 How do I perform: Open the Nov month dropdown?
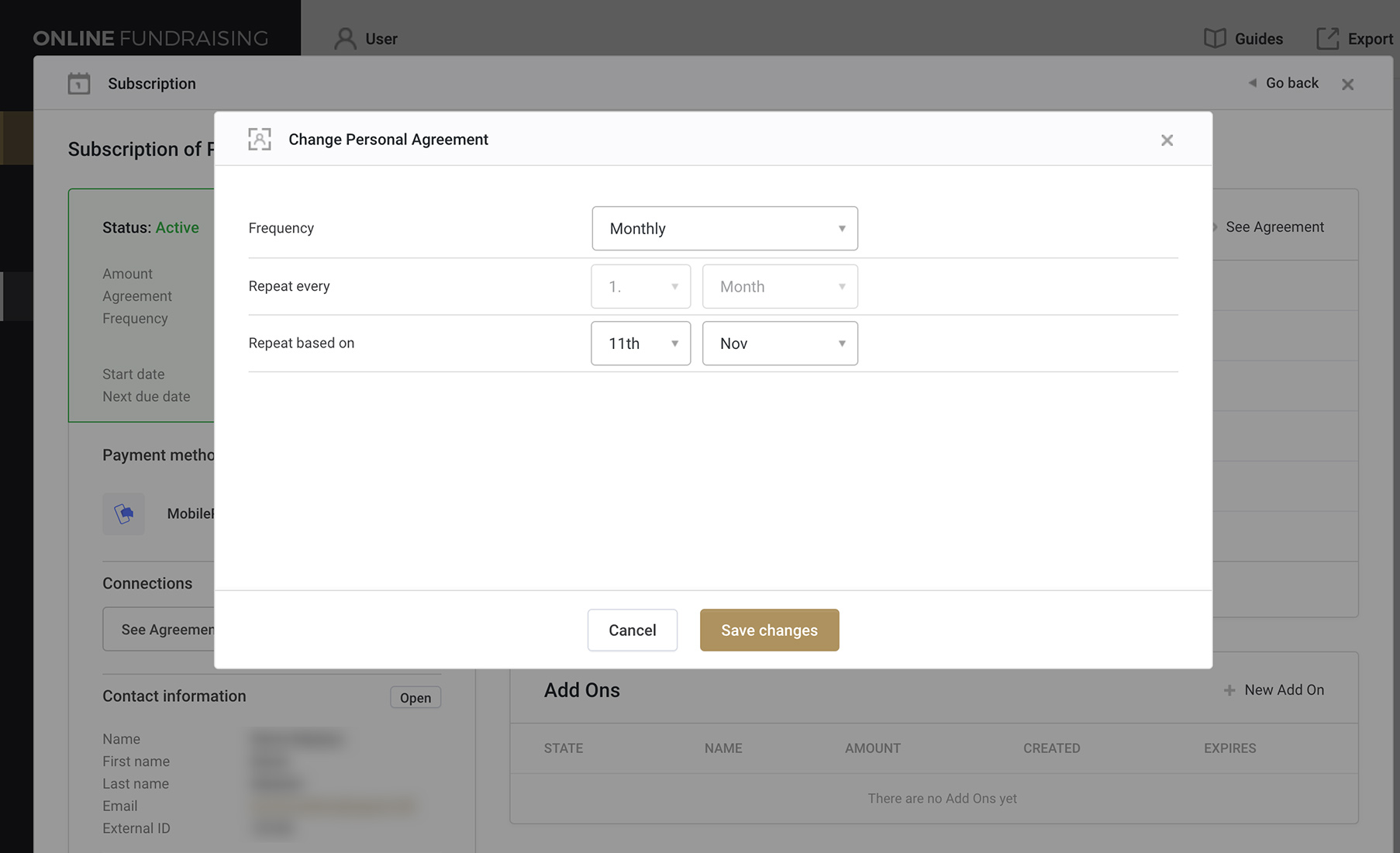780,343
